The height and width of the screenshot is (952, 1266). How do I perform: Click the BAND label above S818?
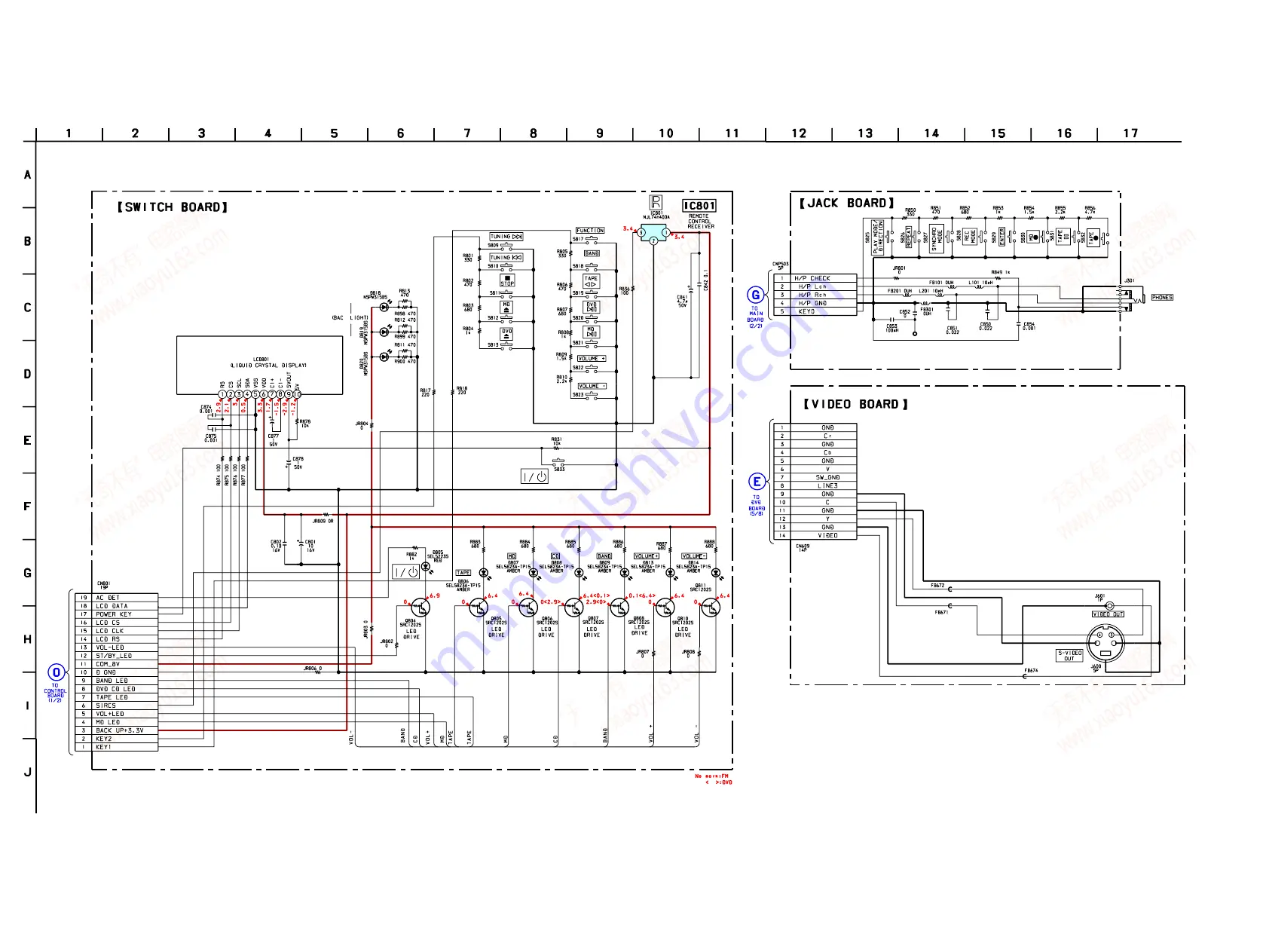pos(592,253)
